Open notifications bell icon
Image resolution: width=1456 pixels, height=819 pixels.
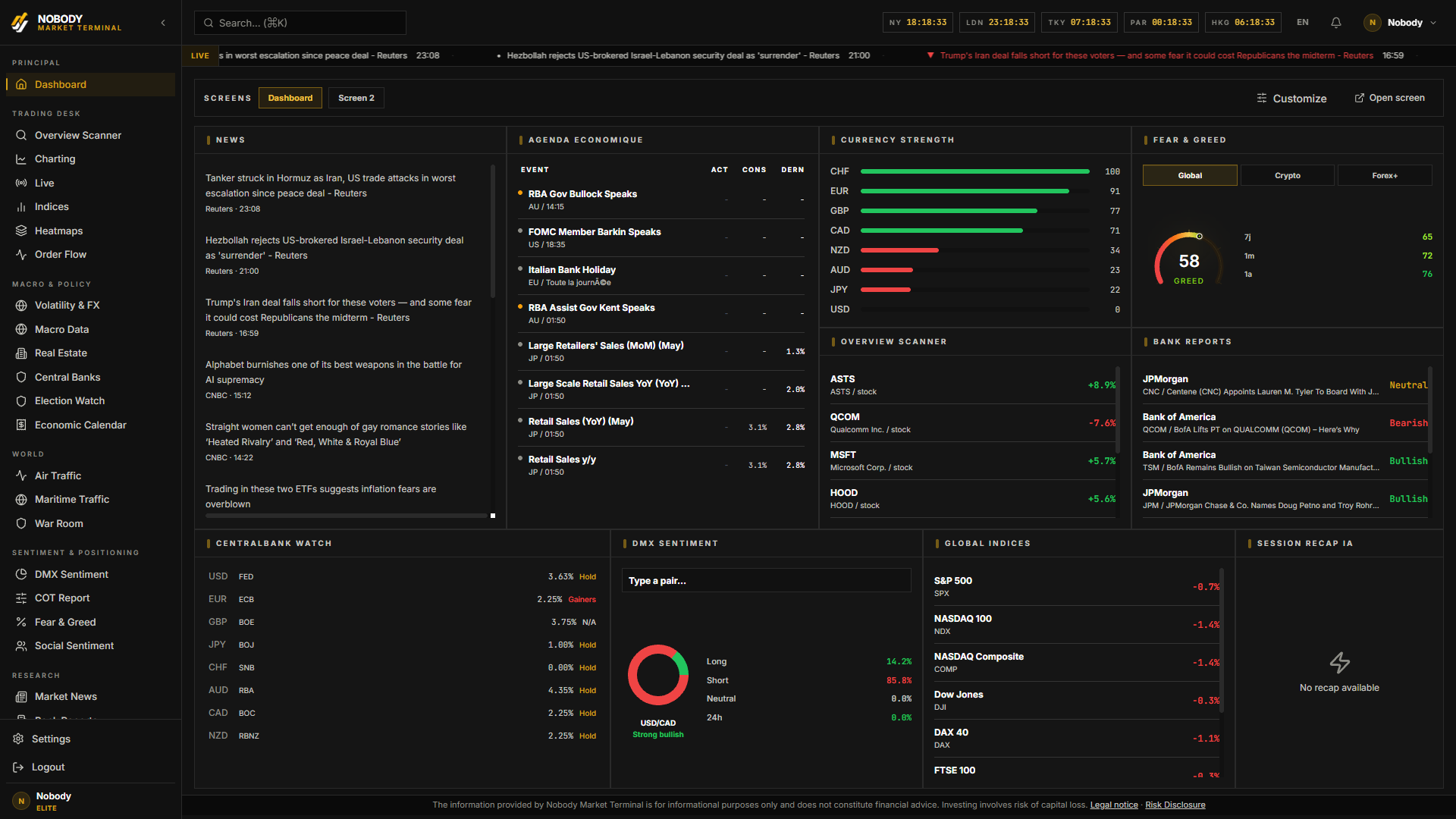(x=1336, y=23)
